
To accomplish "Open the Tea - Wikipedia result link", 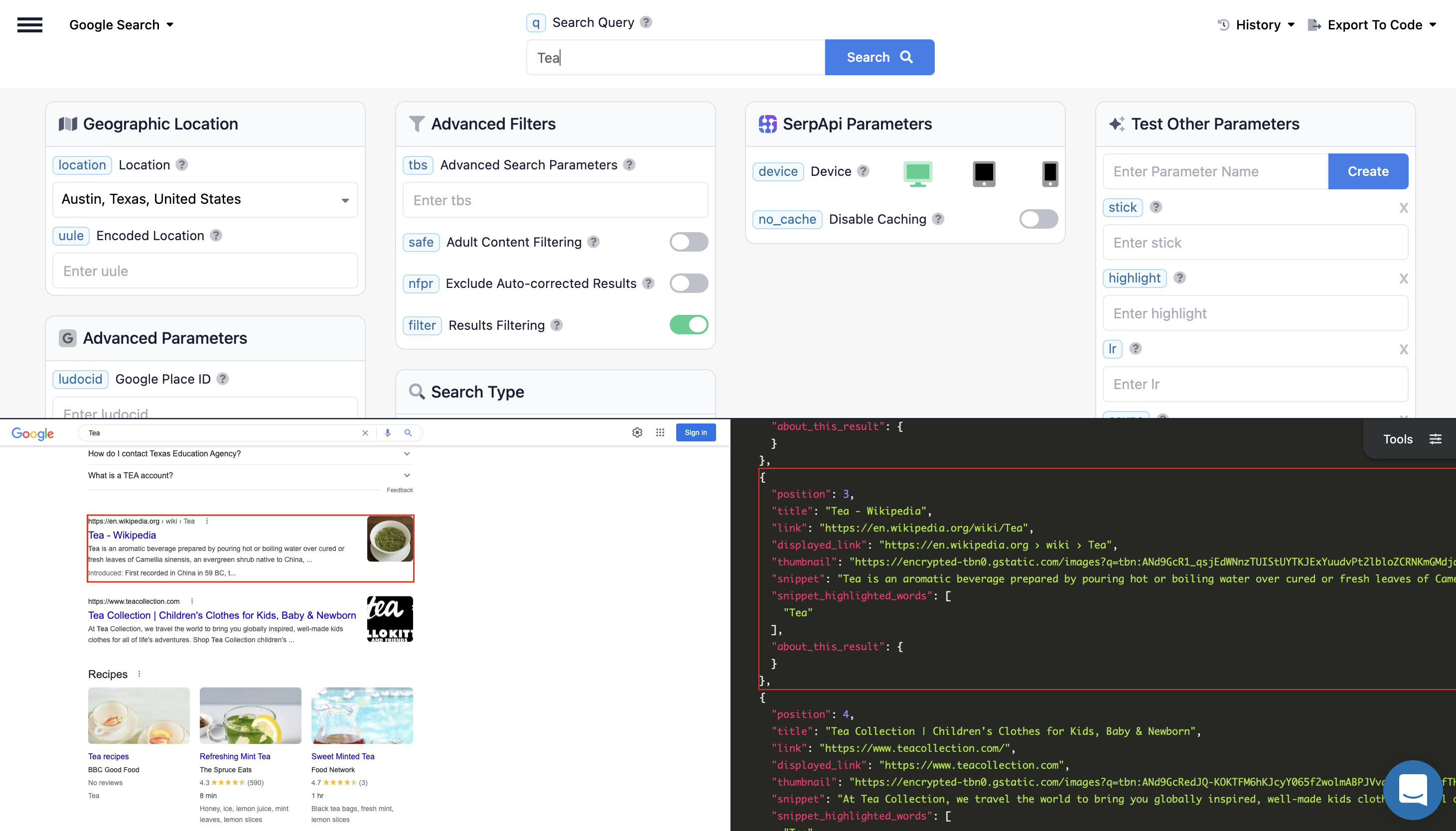I will tap(122, 535).
